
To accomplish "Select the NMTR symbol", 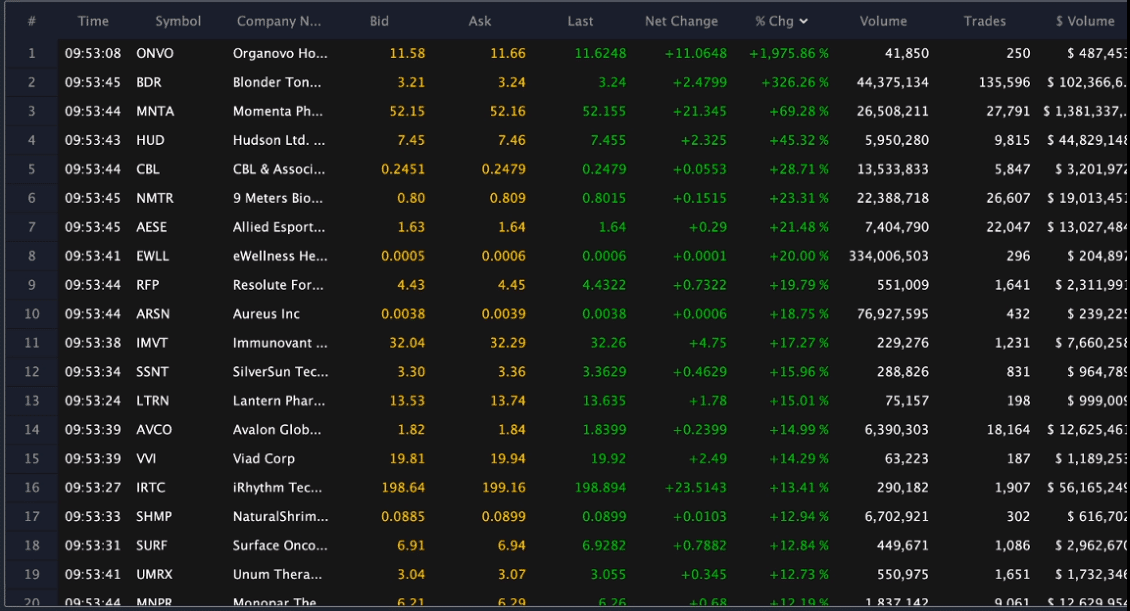I will pos(155,198).
